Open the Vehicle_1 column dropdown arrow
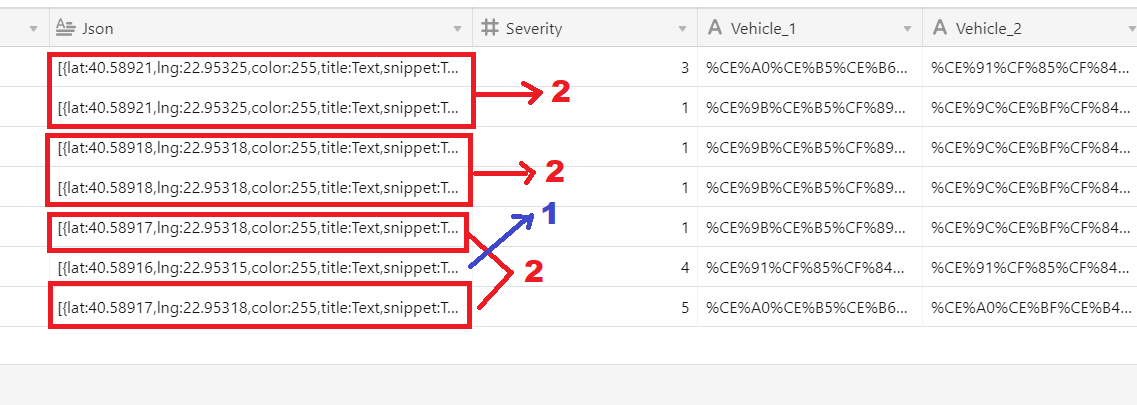 [907, 29]
